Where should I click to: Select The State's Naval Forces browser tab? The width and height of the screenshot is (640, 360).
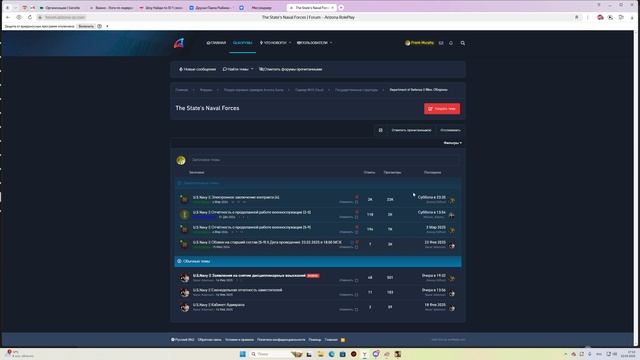[x=312, y=8]
